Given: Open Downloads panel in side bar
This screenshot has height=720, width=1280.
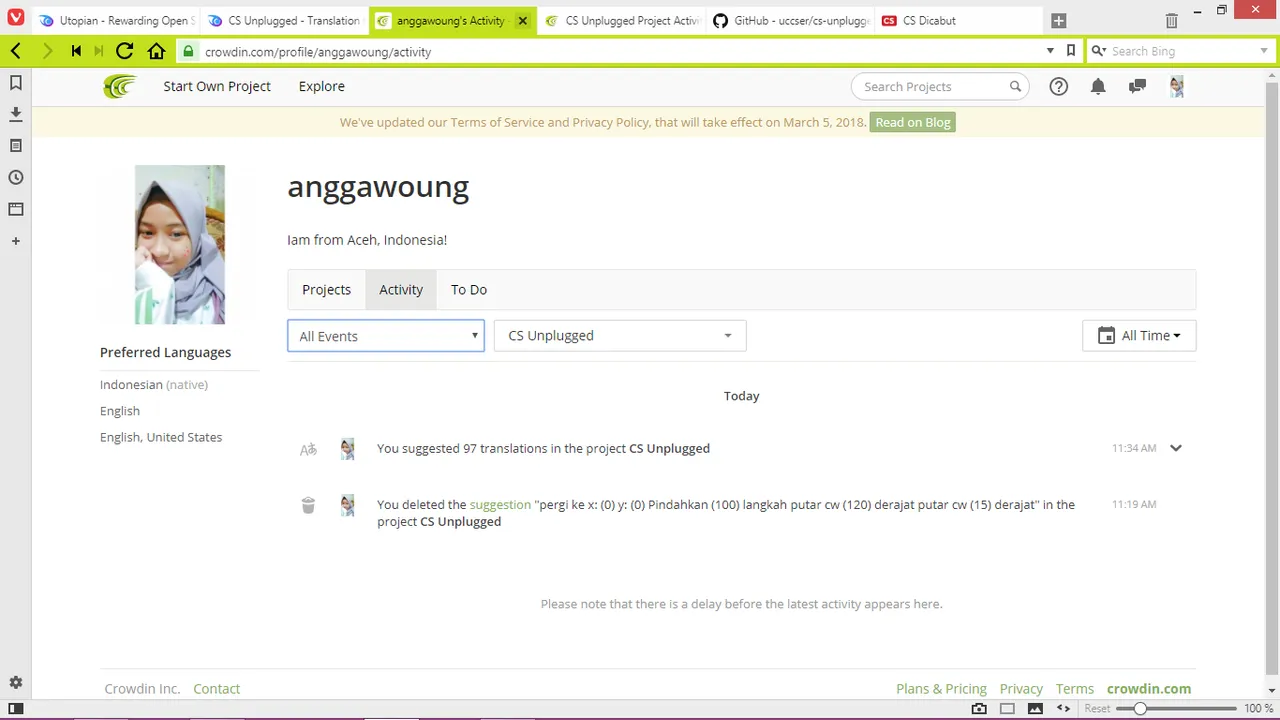Looking at the screenshot, I should click(16, 114).
